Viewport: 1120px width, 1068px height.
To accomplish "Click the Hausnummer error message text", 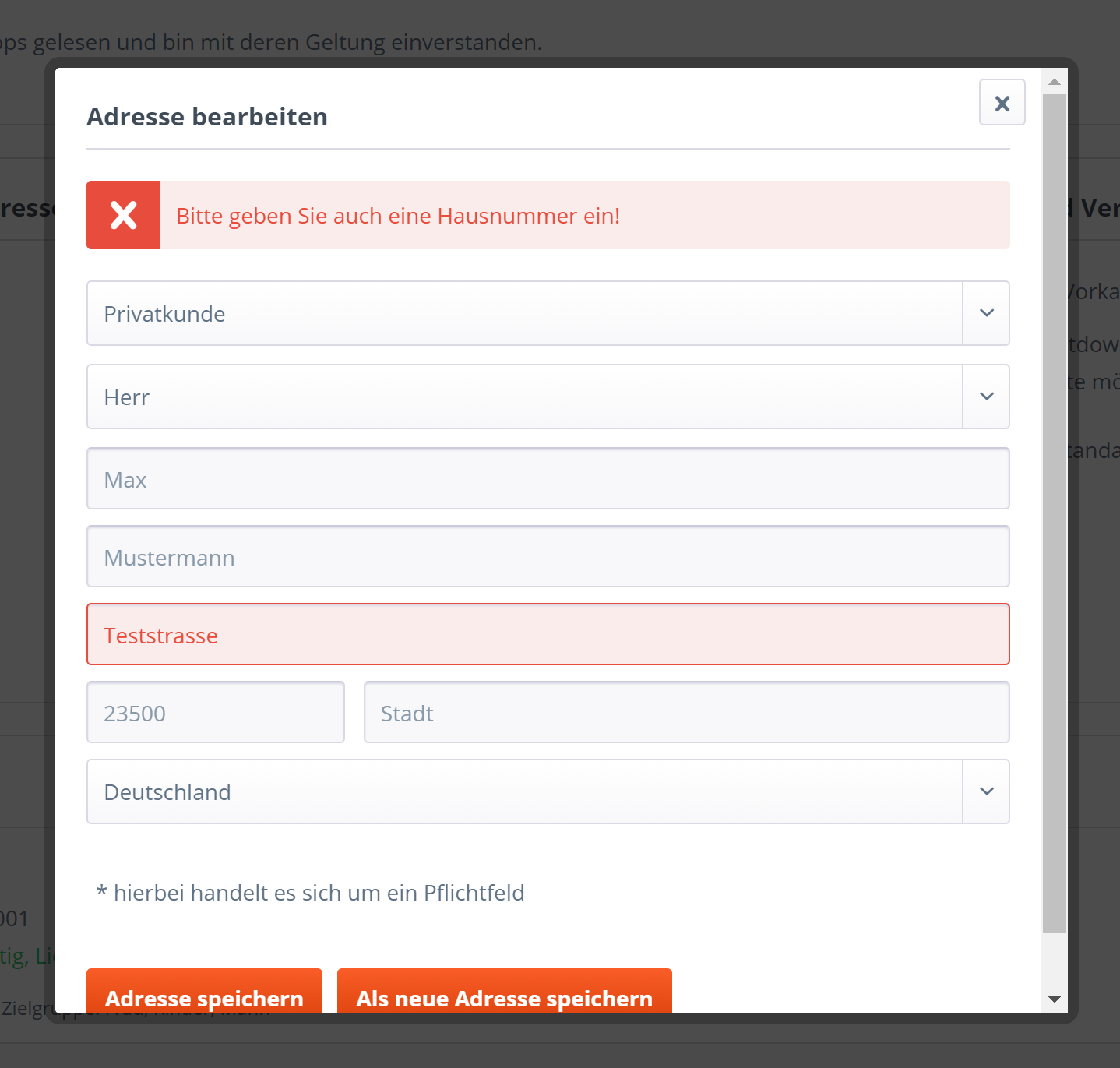I will [398, 216].
